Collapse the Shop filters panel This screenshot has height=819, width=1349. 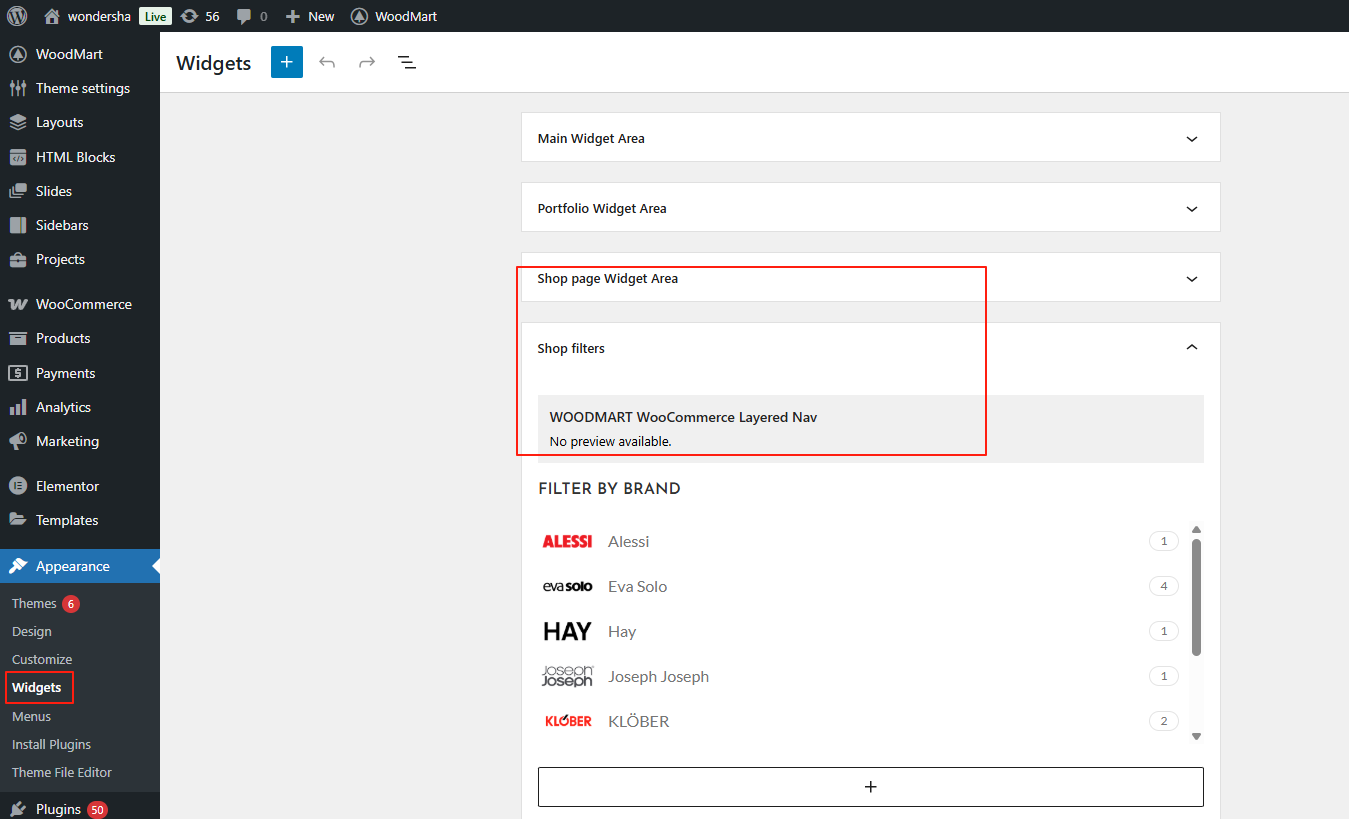[x=1191, y=347]
